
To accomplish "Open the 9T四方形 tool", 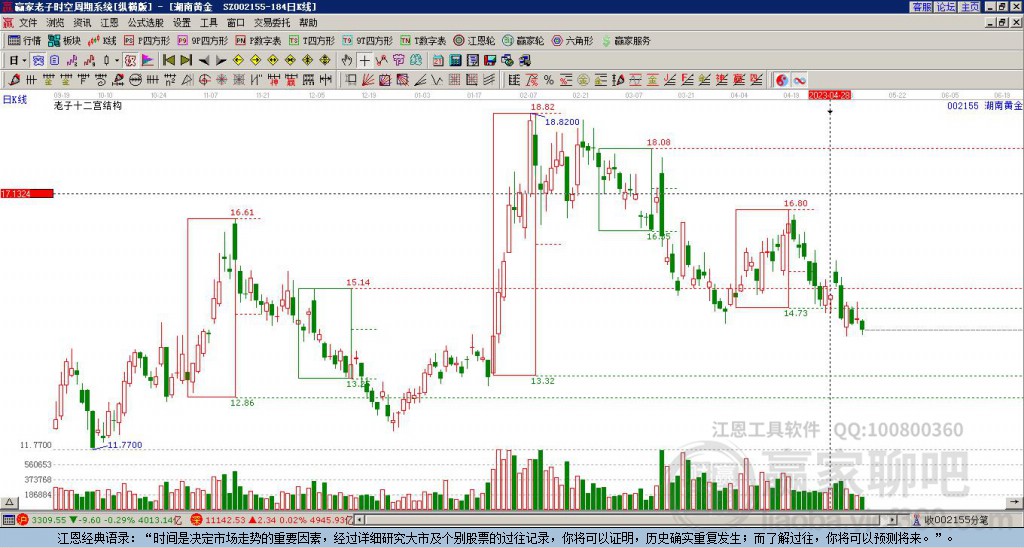I will (x=368, y=40).
